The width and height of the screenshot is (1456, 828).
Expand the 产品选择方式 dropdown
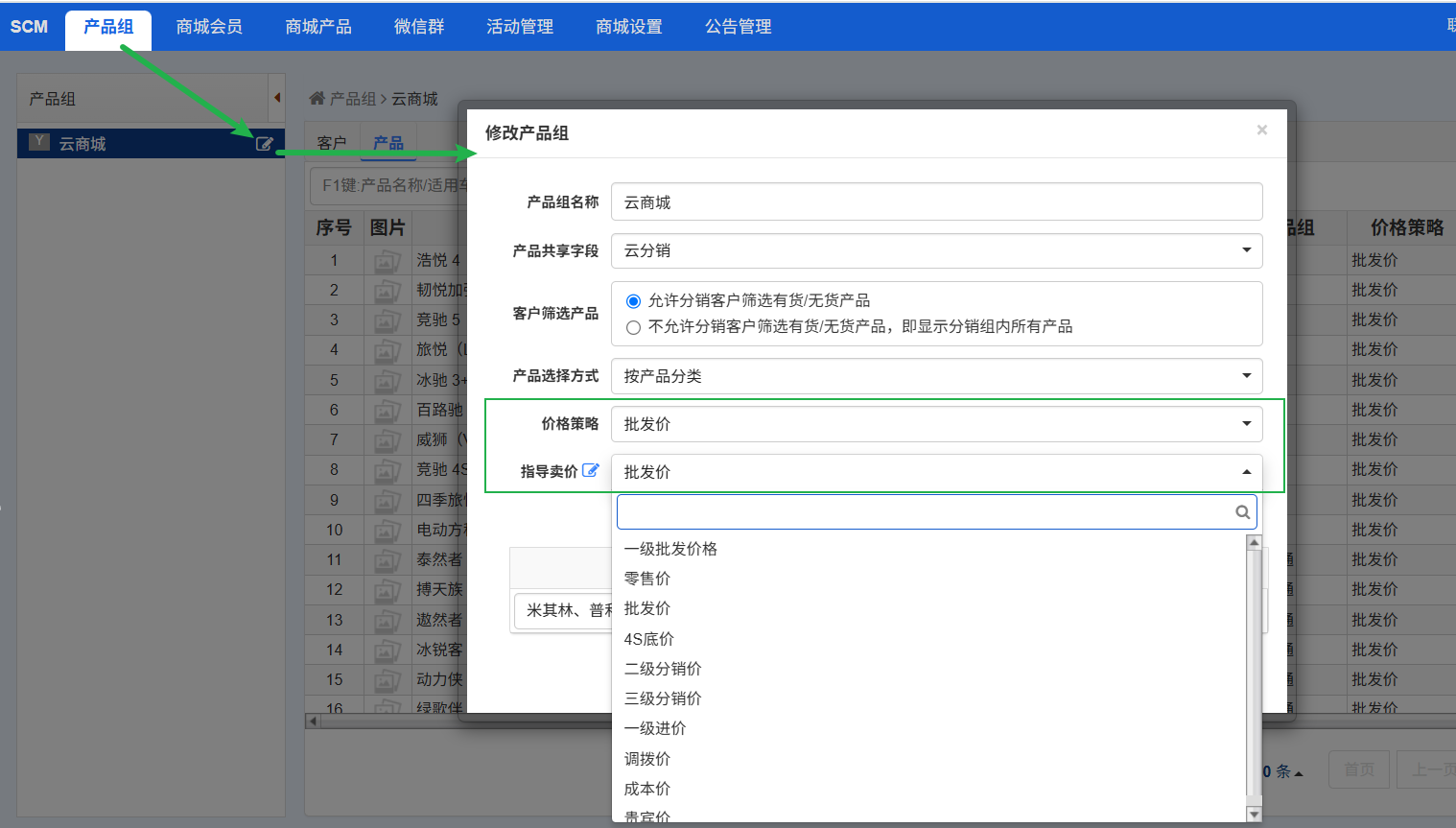point(936,376)
